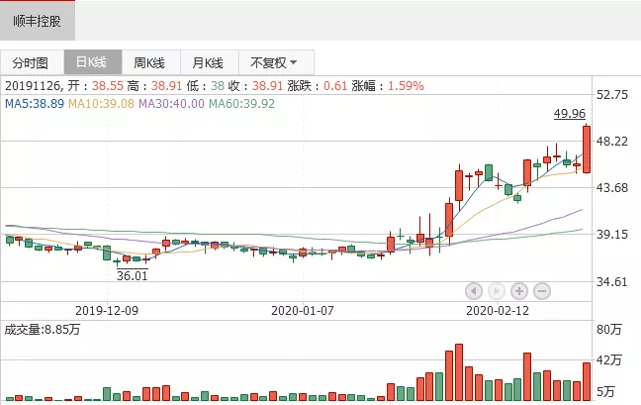Click the MA5:38.89 indicator label
The height and width of the screenshot is (405, 641).
tap(34, 103)
